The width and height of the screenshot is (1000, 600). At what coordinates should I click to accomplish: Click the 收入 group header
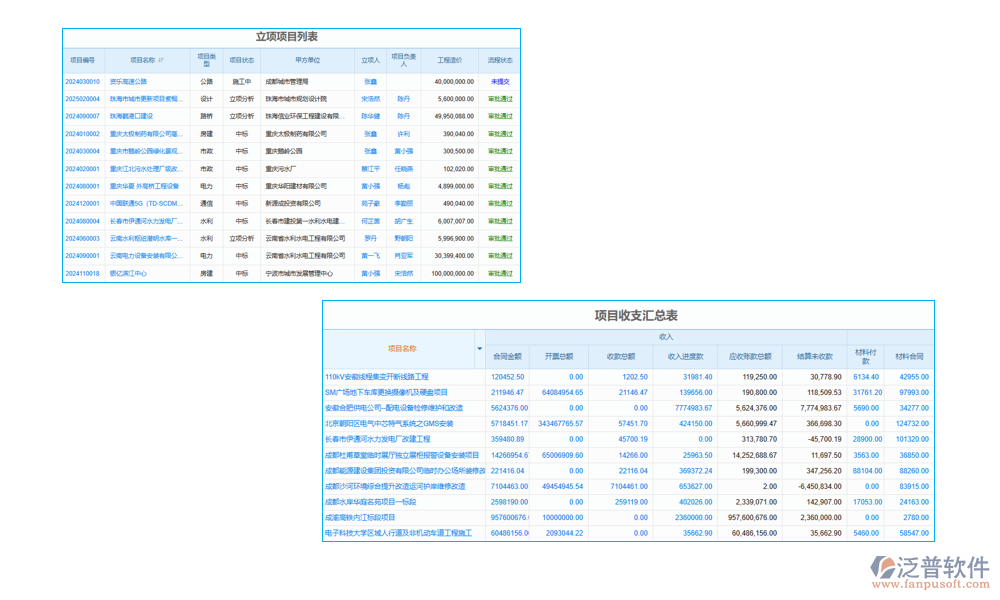[x=666, y=338]
